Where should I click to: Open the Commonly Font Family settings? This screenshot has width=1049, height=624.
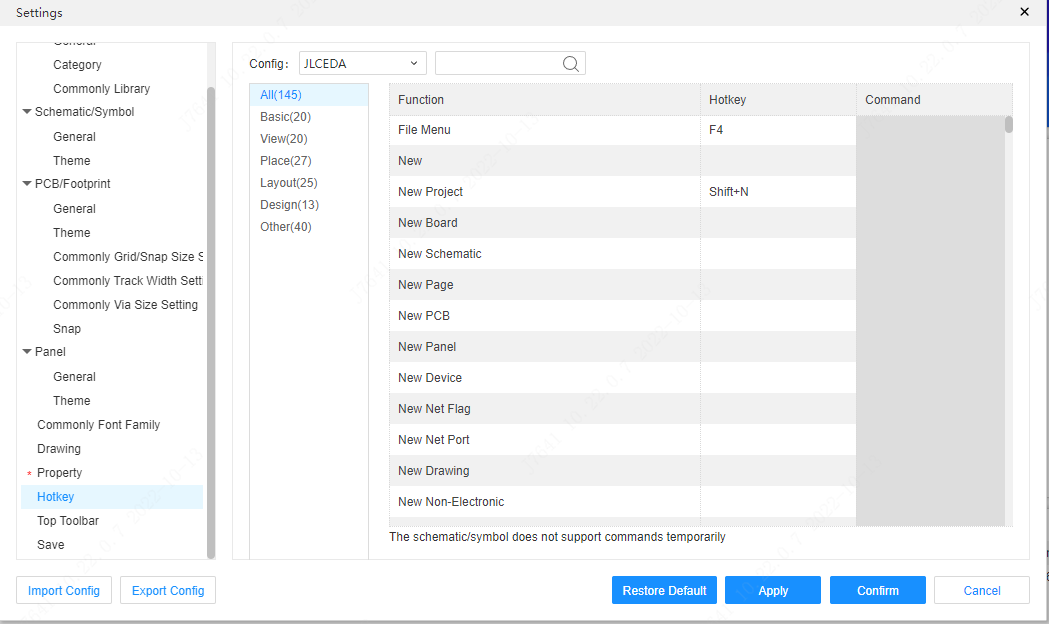point(97,424)
